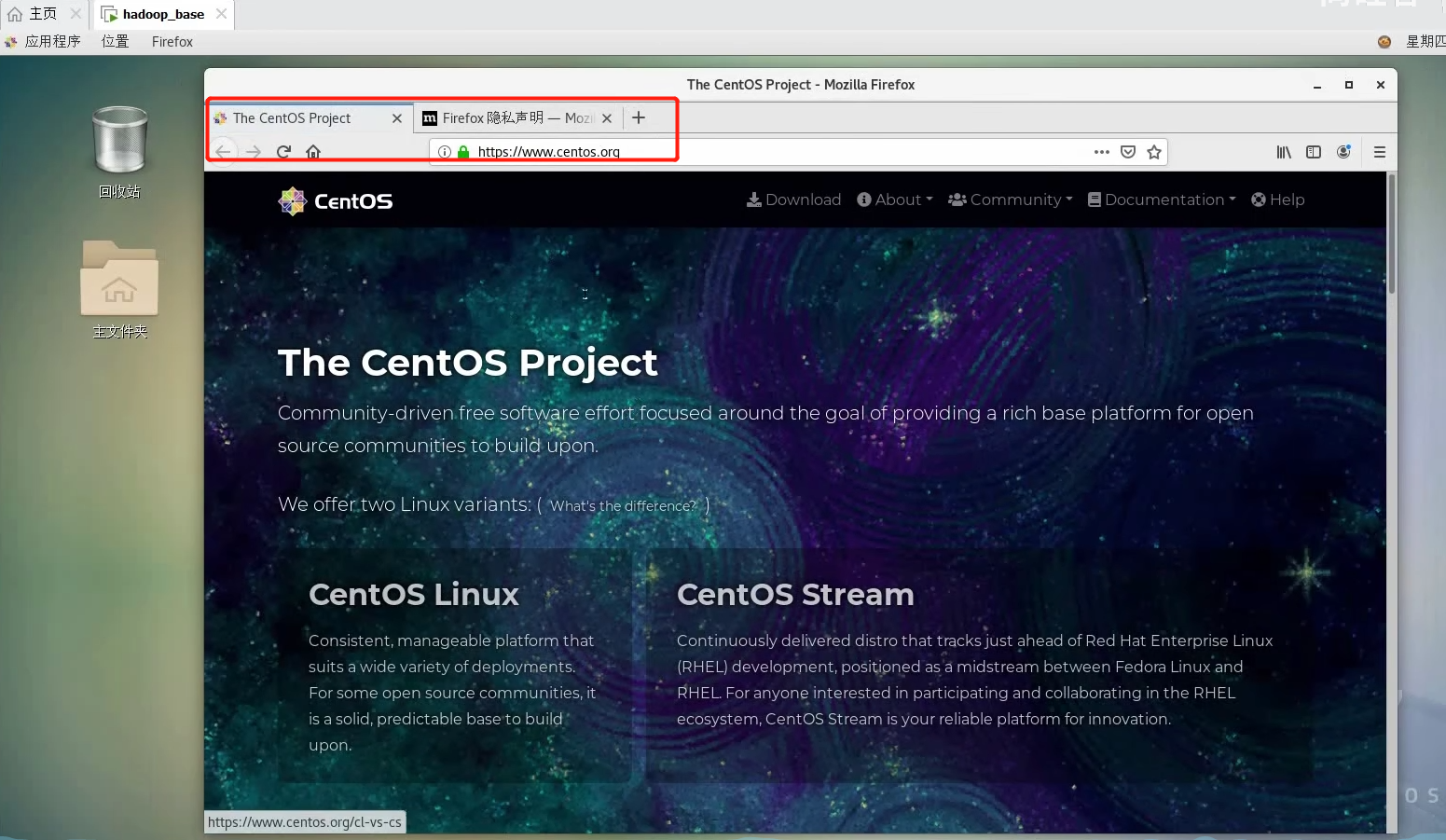Image resolution: width=1446 pixels, height=840 pixels.
Task: Show the Firefox sidebars icon
Action: point(1314,152)
